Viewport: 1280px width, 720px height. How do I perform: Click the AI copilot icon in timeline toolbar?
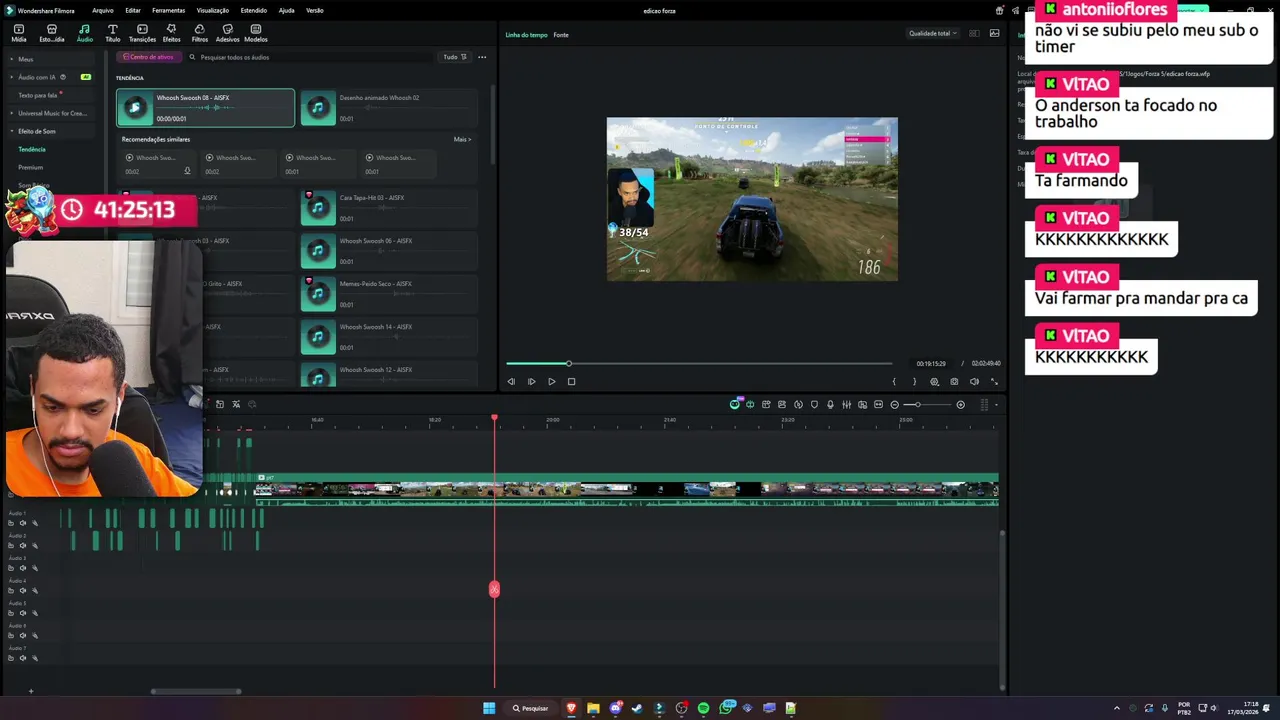735,404
